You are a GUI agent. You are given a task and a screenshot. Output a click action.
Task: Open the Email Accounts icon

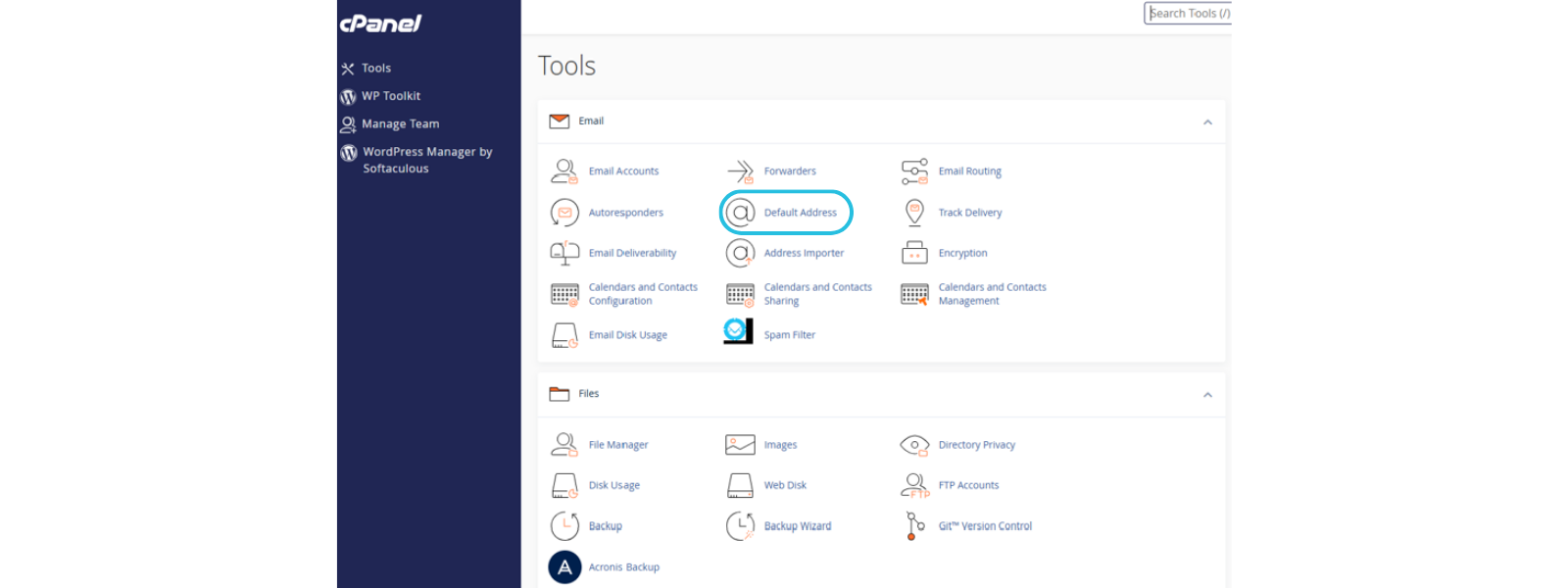563,171
